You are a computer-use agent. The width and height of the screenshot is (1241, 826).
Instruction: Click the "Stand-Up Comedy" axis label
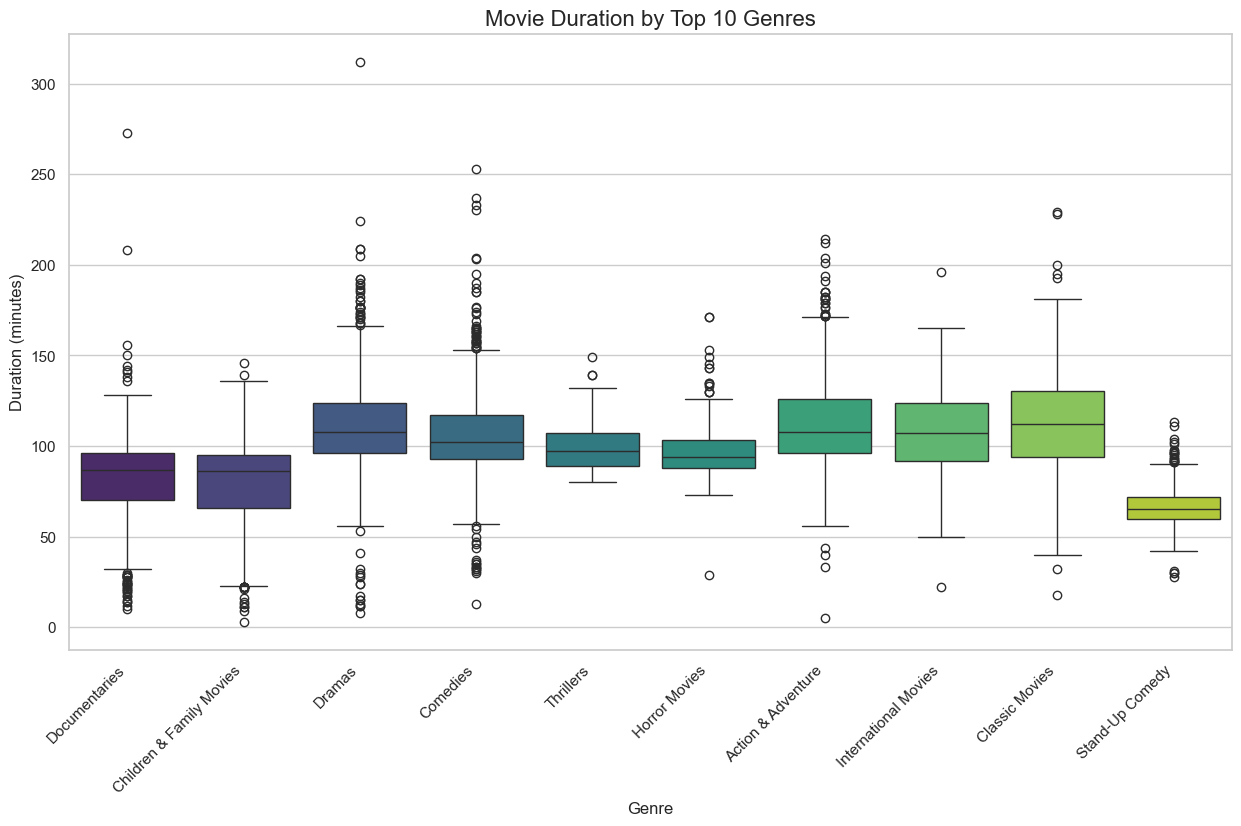point(1127,711)
